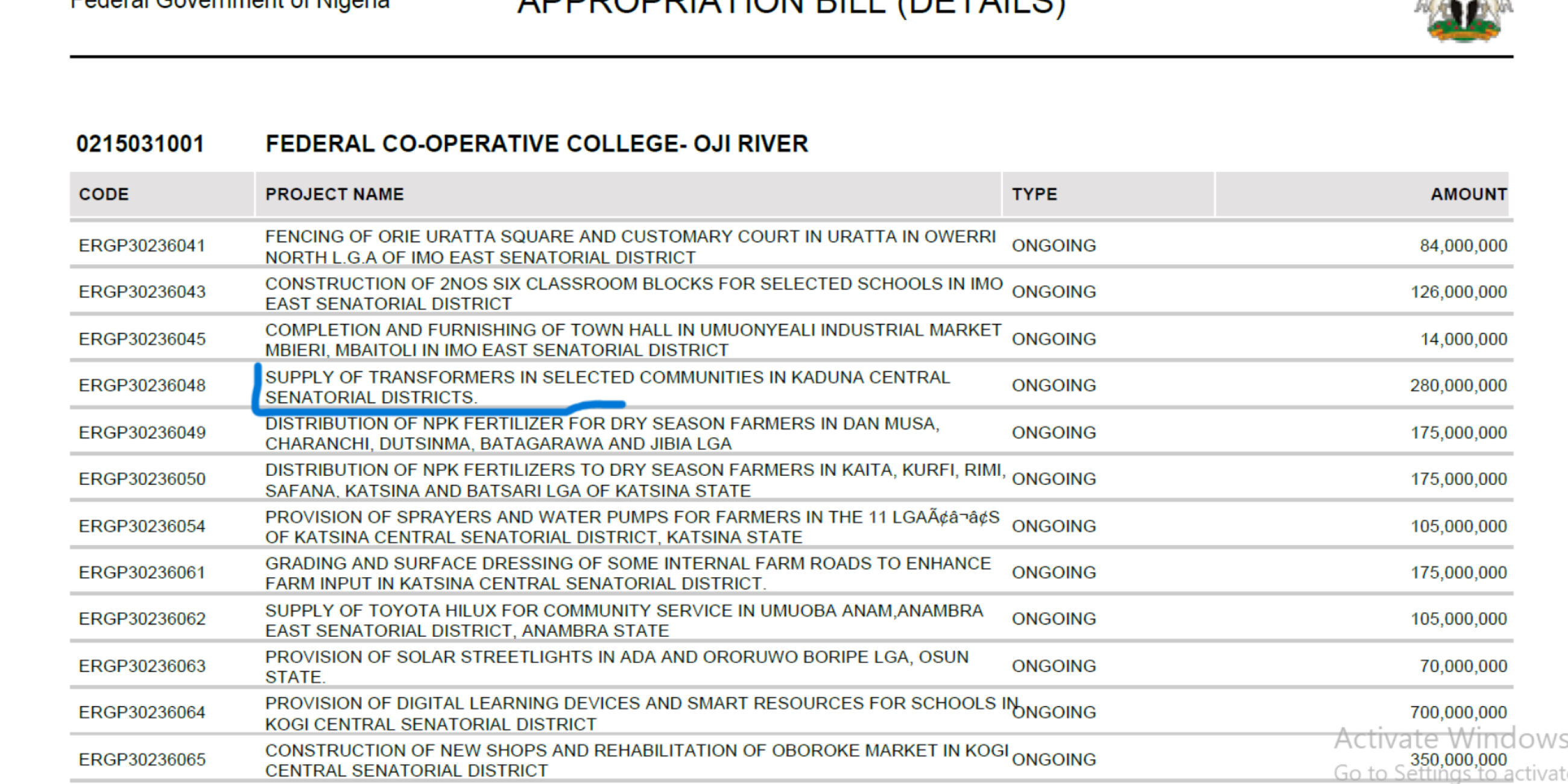Viewport: 1568px width, 784px height.
Task: Select the code ERGP30236050
Action: pyautogui.click(x=142, y=479)
